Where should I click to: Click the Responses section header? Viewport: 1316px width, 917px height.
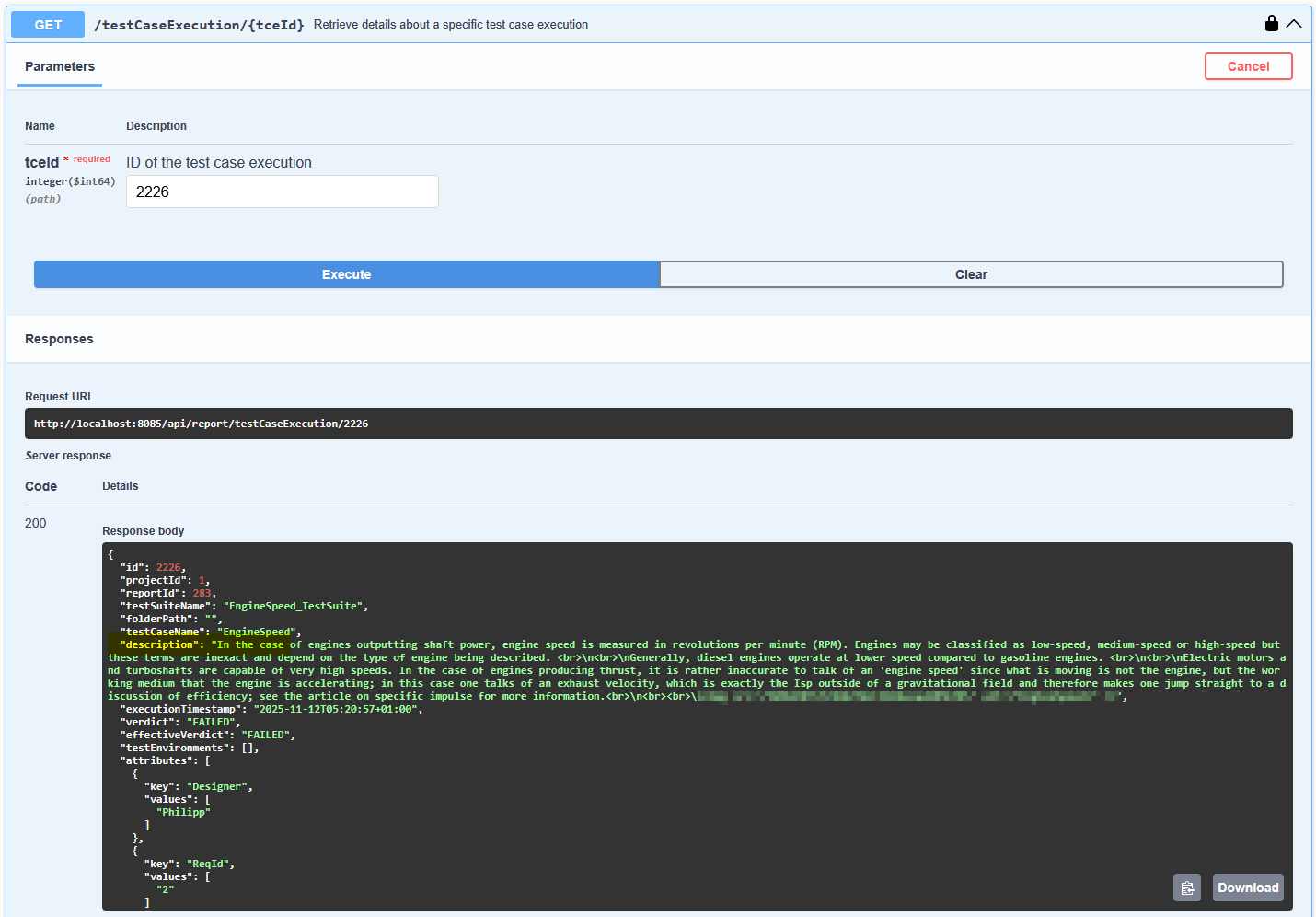(x=59, y=339)
